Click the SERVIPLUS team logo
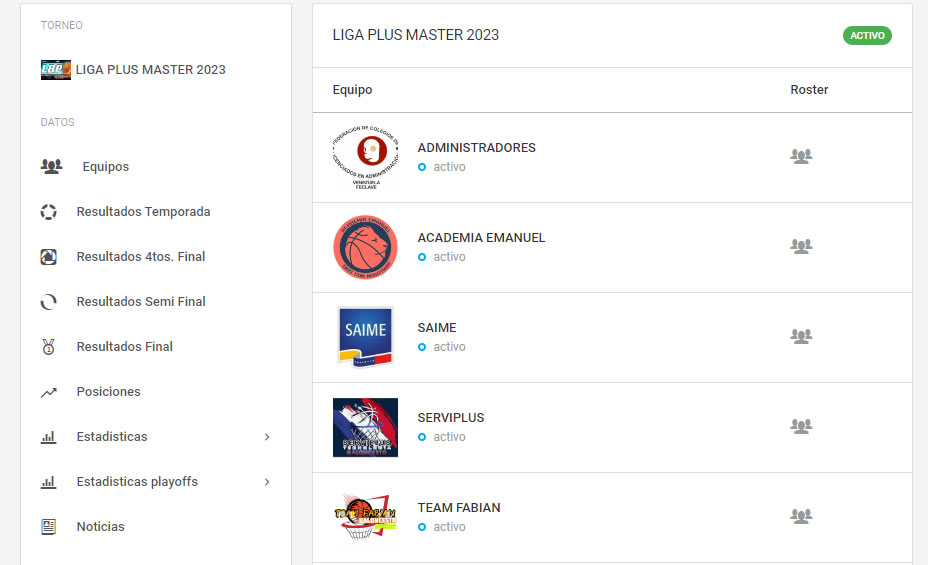 tap(365, 427)
